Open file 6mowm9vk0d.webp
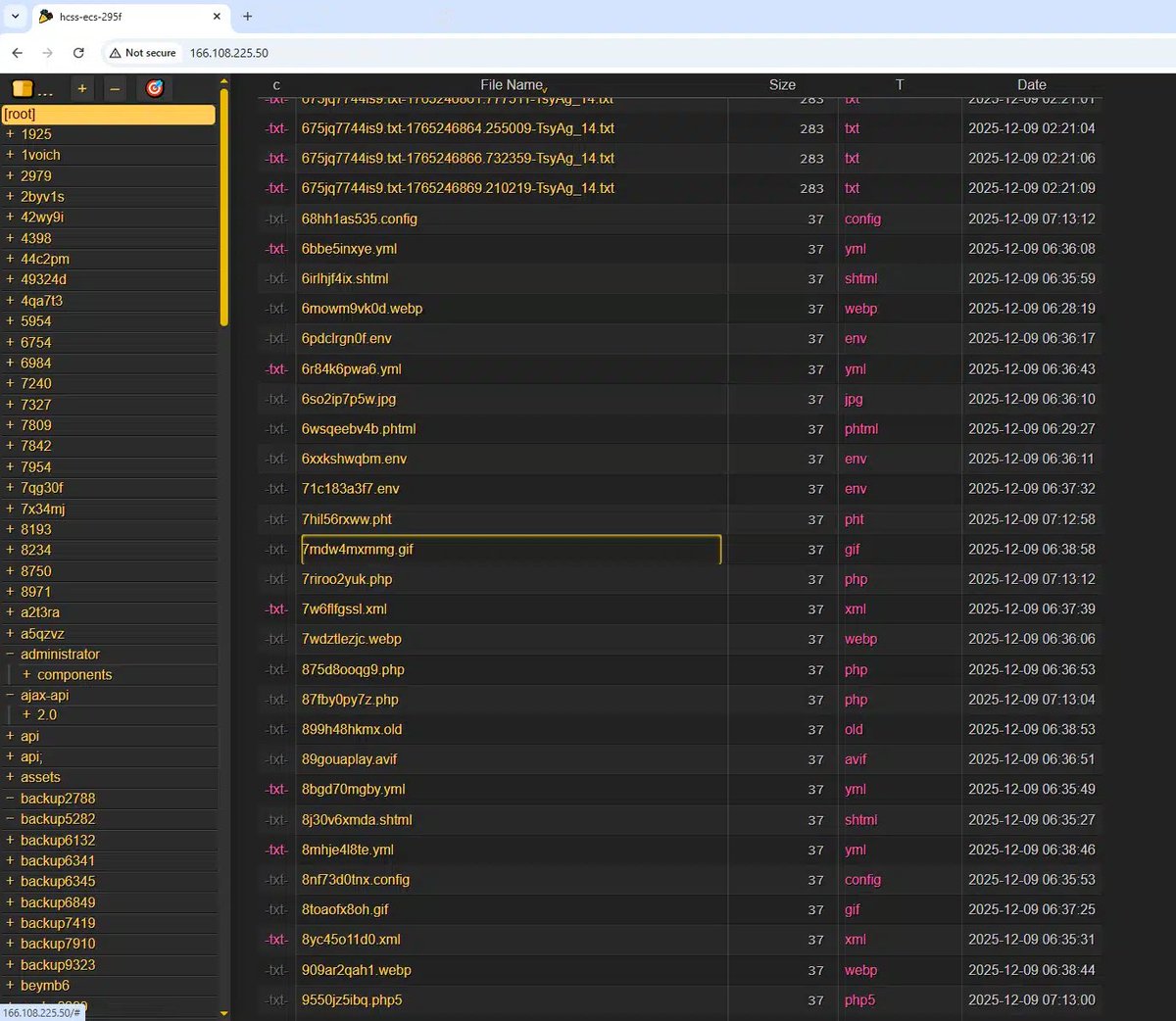 (363, 309)
